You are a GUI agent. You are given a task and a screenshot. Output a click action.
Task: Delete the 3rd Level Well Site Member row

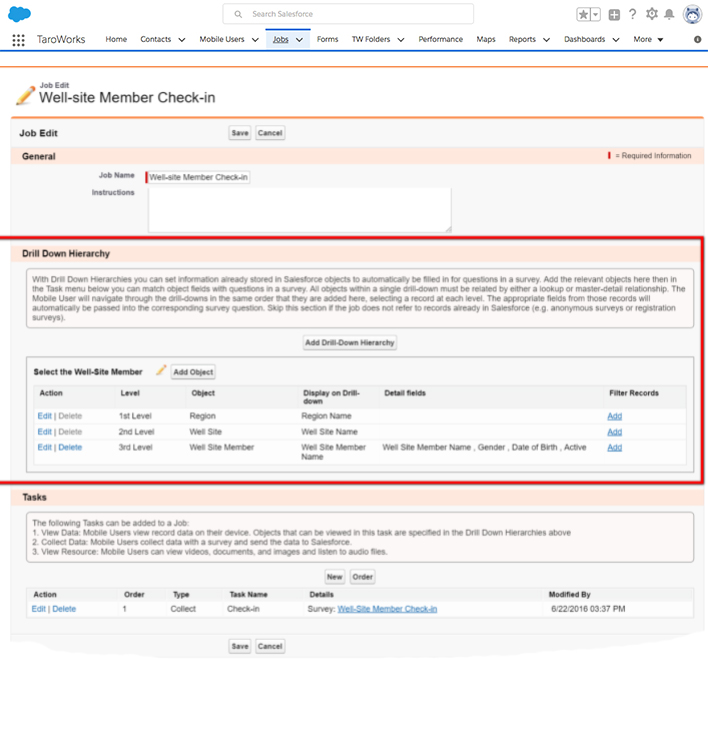coord(70,447)
